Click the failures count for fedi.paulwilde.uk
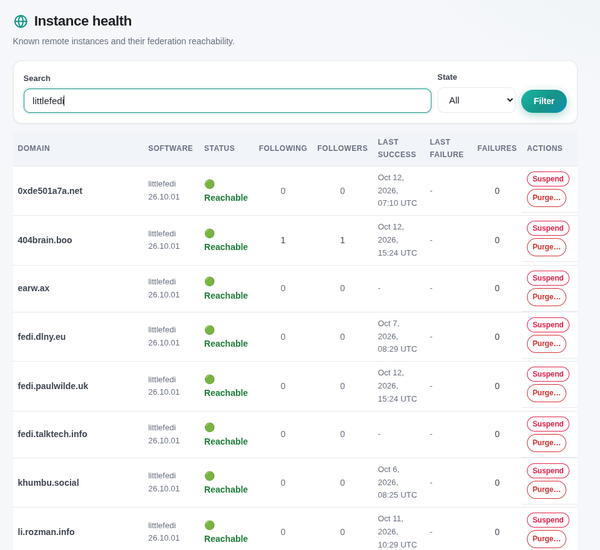This screenshot has height=550, width=600. coord(497,386)
